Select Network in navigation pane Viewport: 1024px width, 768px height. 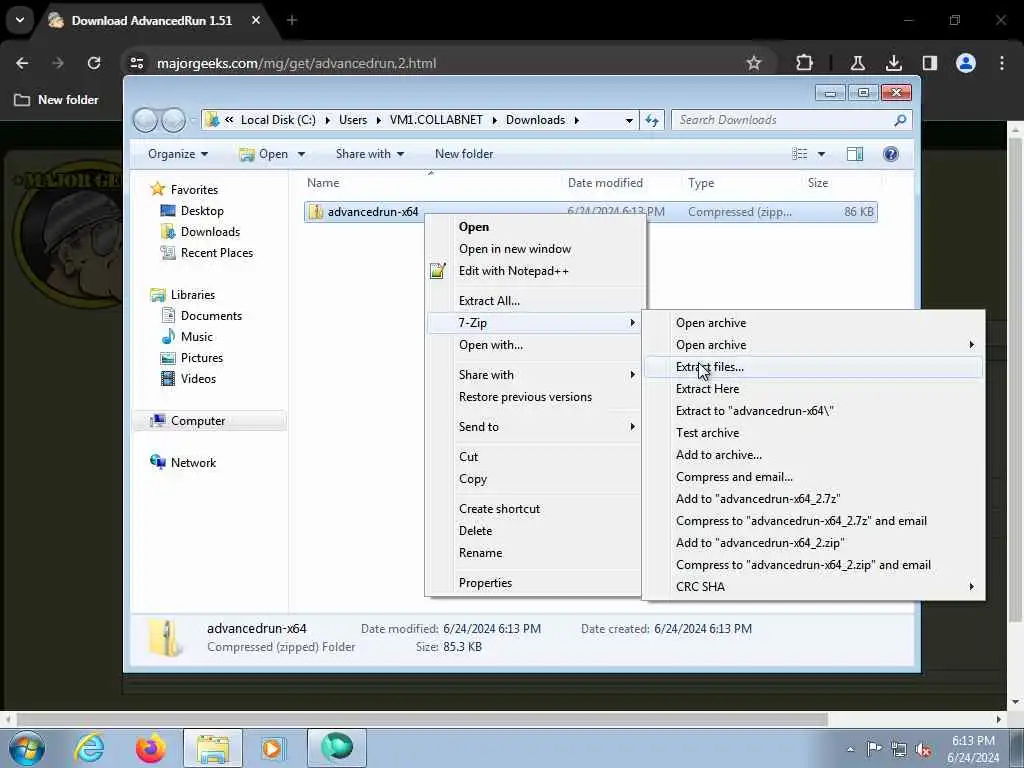pyautogui.click(x=193, y=462)
